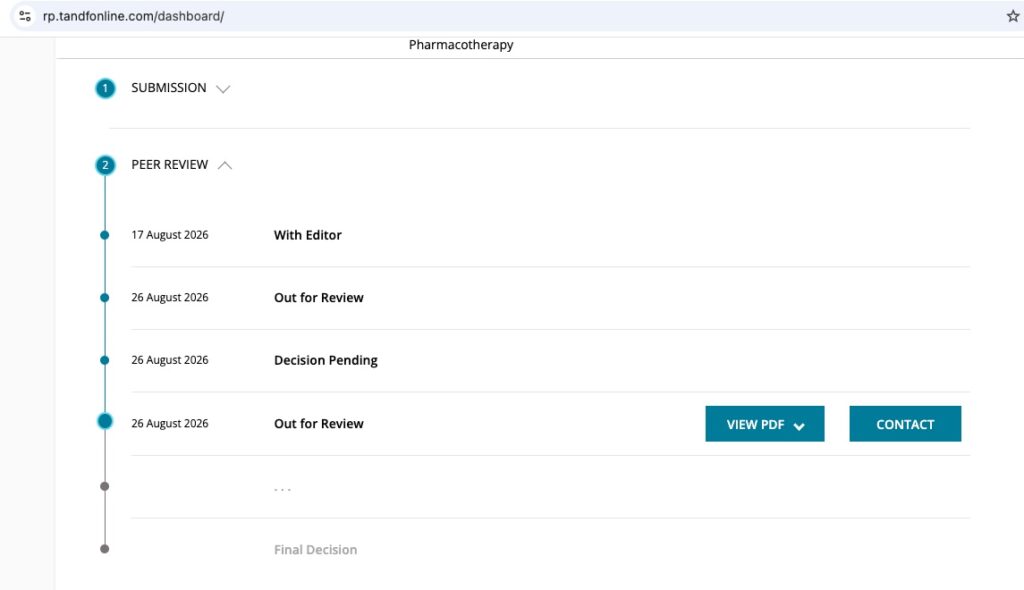Screen dimensions: 1024x590
Task: Select the PEER REVIEW heading
Action: point(170,165)
